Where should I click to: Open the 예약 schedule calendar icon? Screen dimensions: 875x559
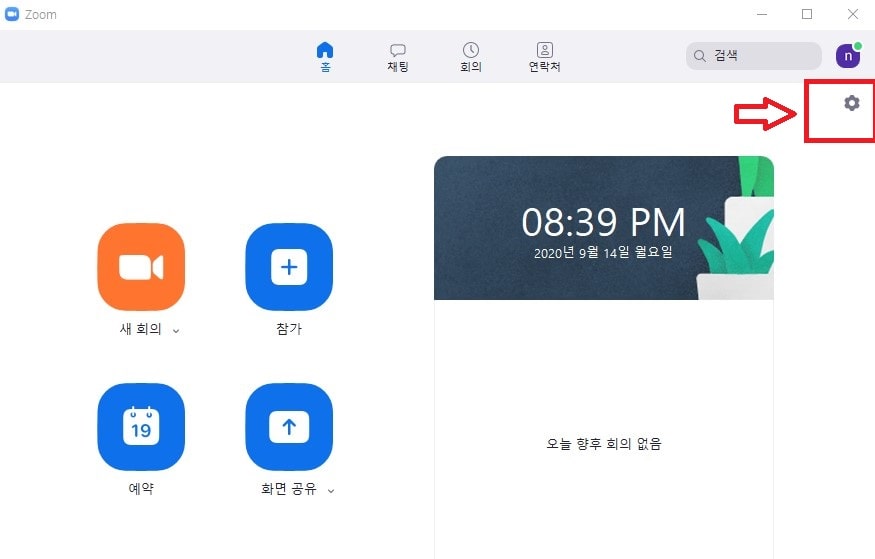(x=141, y=427)
